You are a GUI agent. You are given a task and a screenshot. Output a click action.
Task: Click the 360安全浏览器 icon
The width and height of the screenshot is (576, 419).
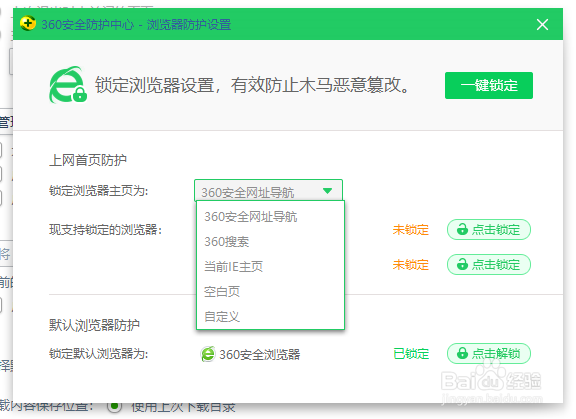[208, 354]
